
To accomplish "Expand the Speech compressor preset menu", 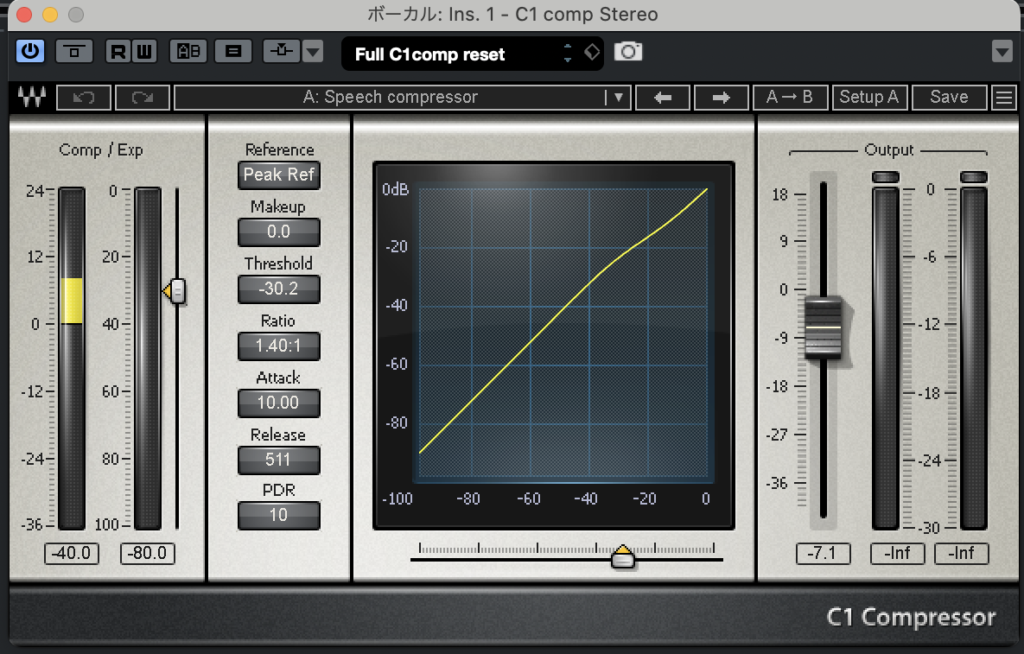I will 617,97.
